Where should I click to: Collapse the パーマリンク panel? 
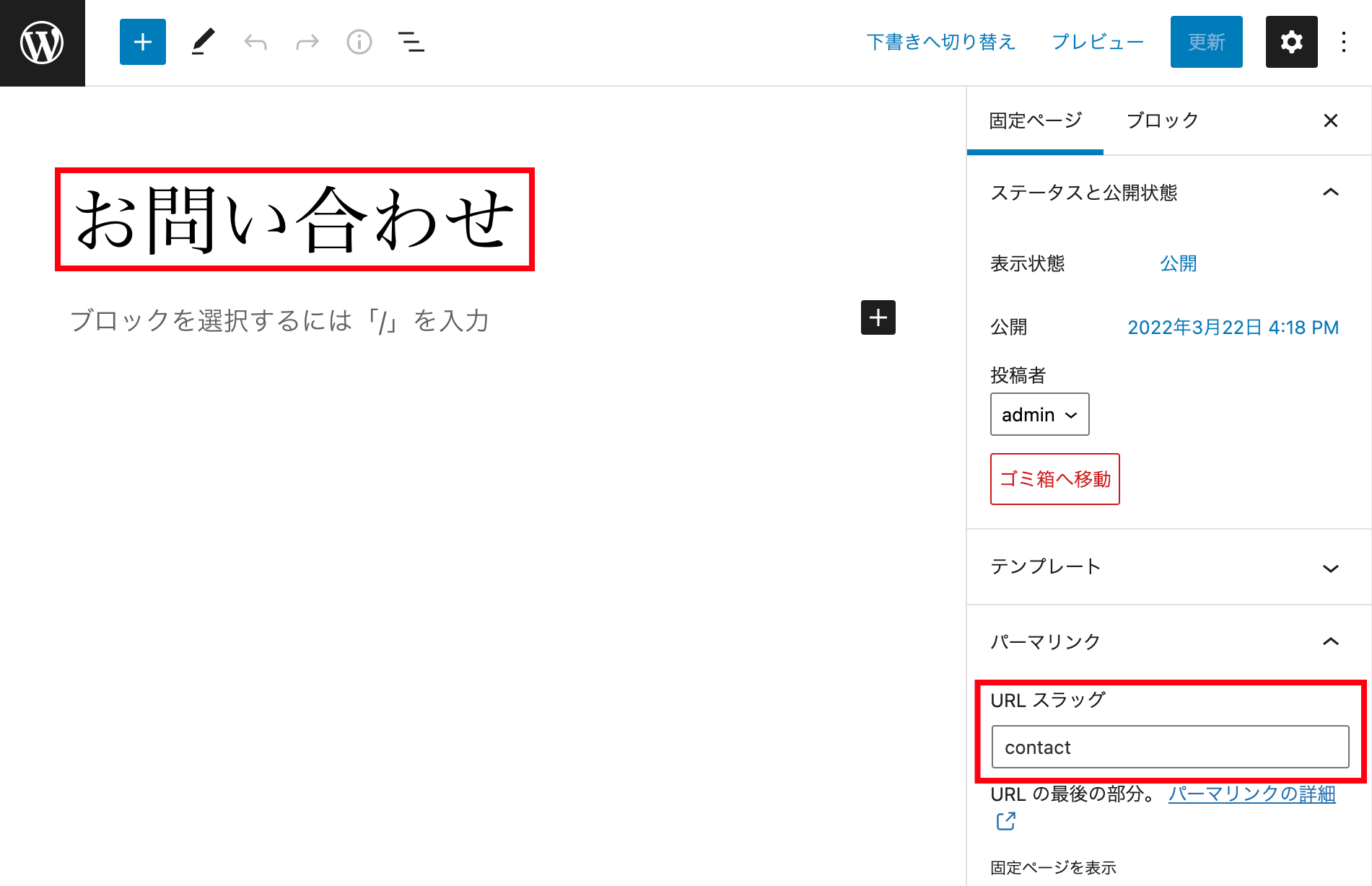click(1169, 641)
